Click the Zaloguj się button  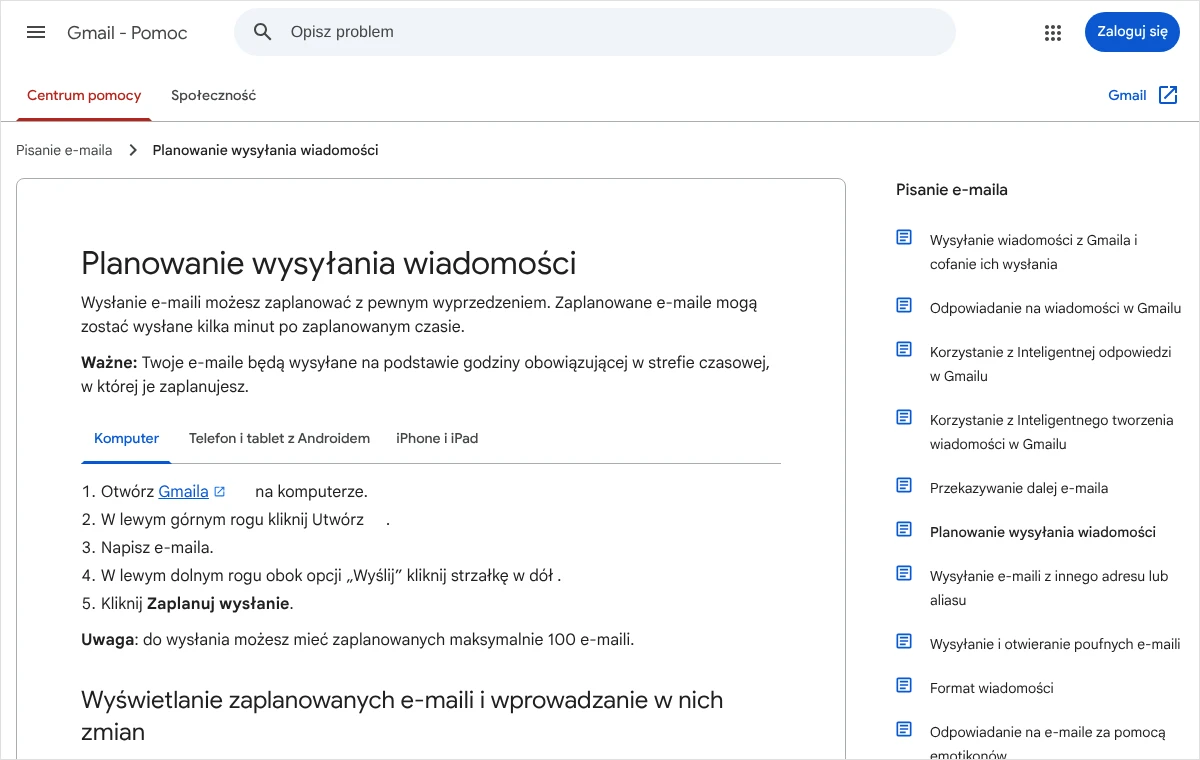(1132, 32)
